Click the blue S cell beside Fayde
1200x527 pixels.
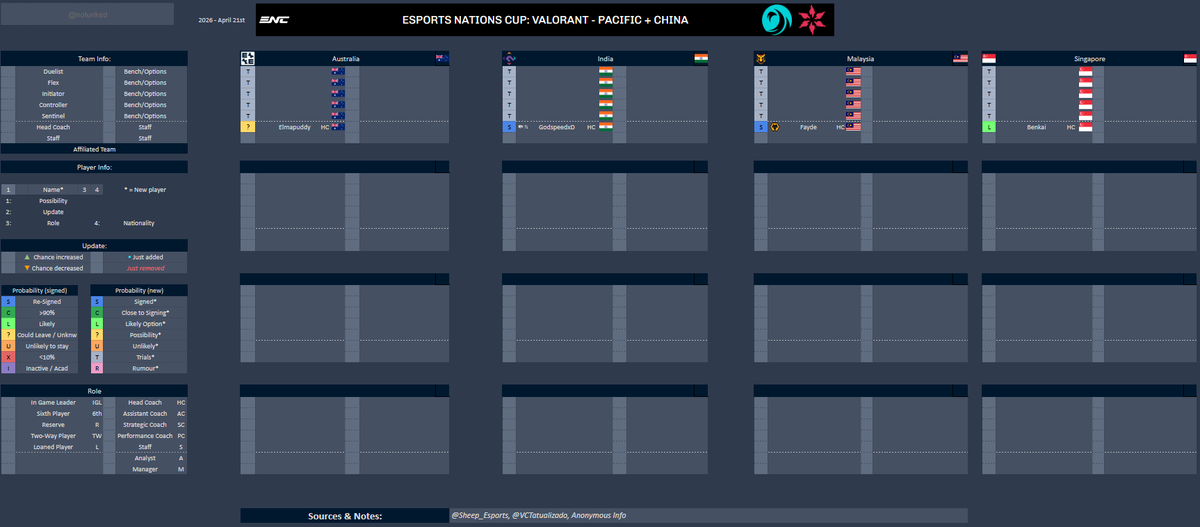click(x=761, y=128)
